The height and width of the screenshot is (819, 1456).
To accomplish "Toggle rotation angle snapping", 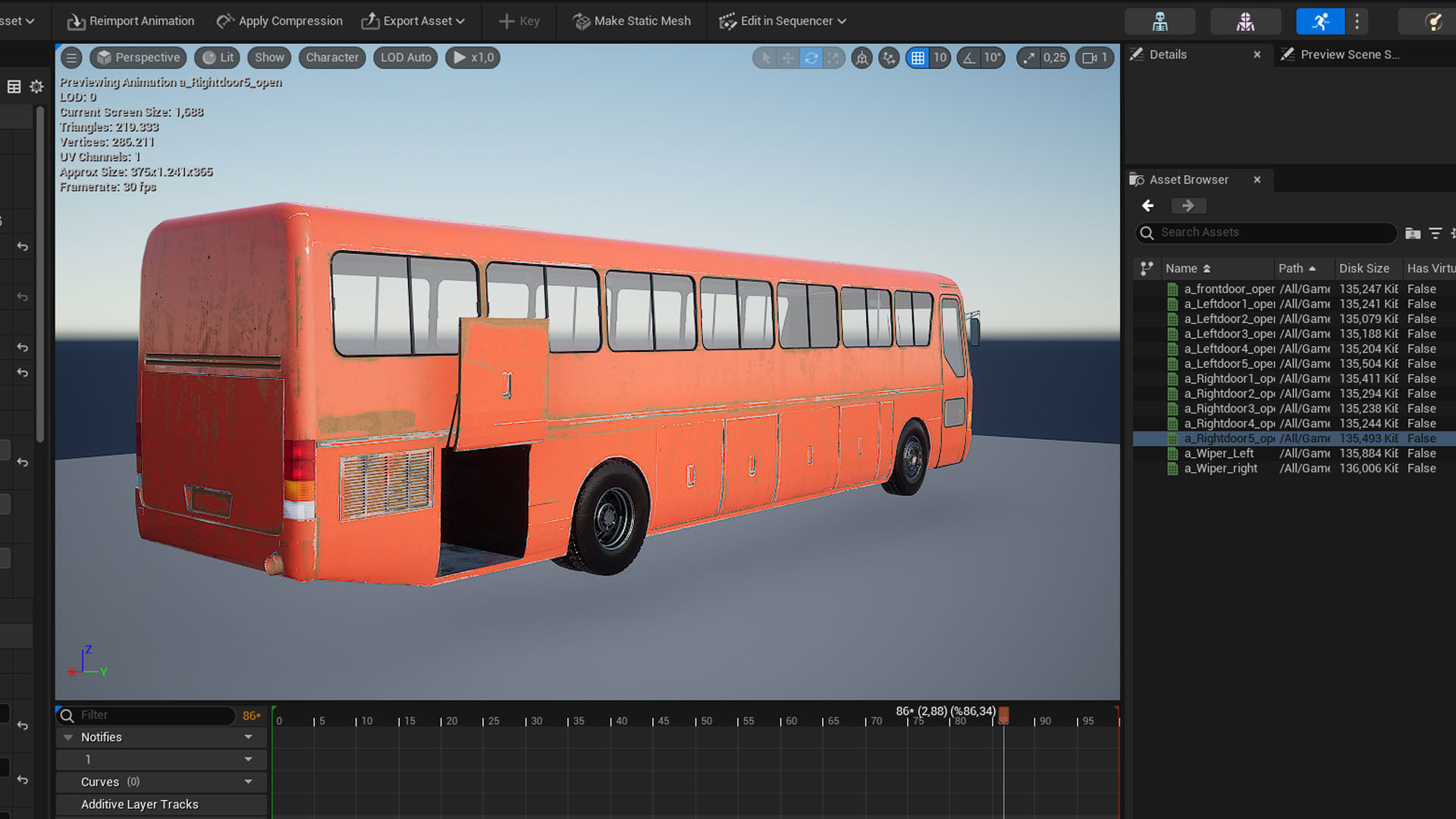I will click(969, 58).
